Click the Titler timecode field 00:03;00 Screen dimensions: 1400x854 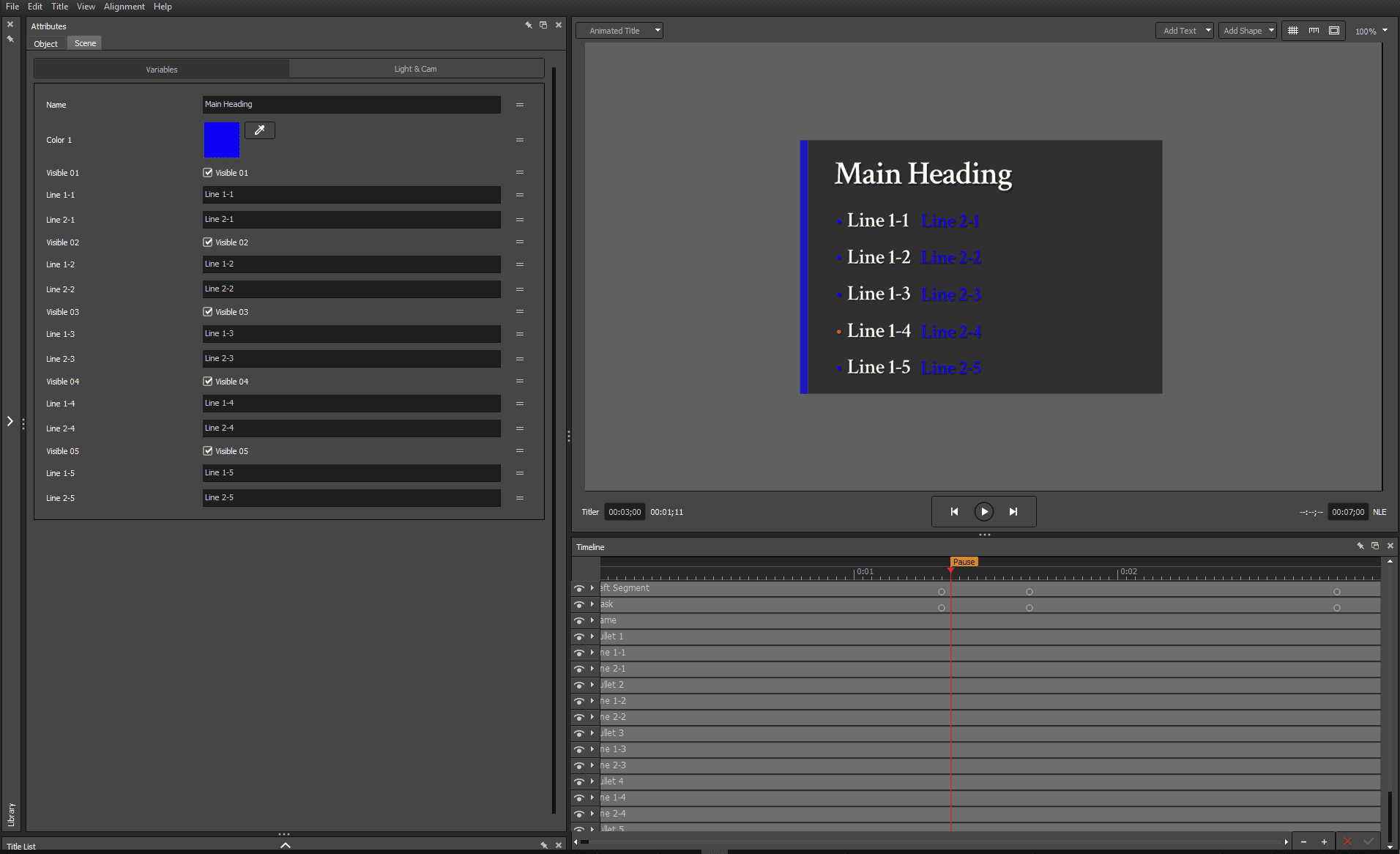pyautogui.click(x=625, y=512)
